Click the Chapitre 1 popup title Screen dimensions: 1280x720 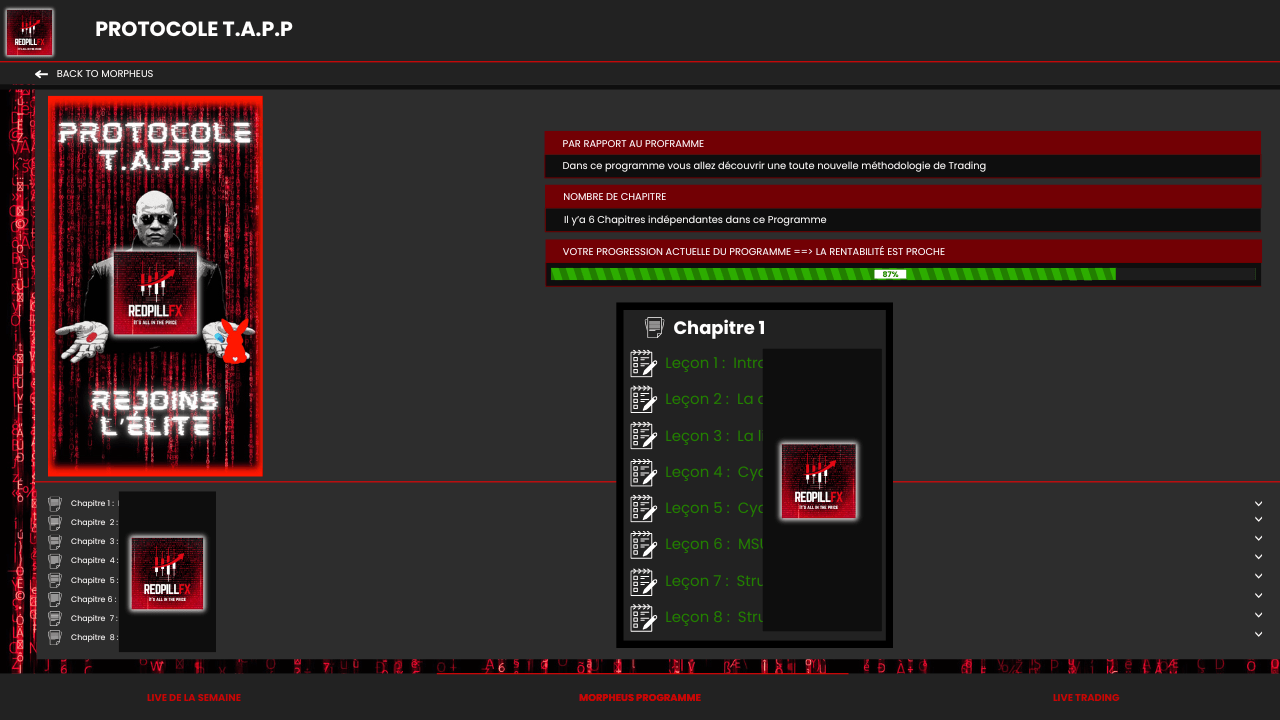pyautogui.click(x=719, y=328)
